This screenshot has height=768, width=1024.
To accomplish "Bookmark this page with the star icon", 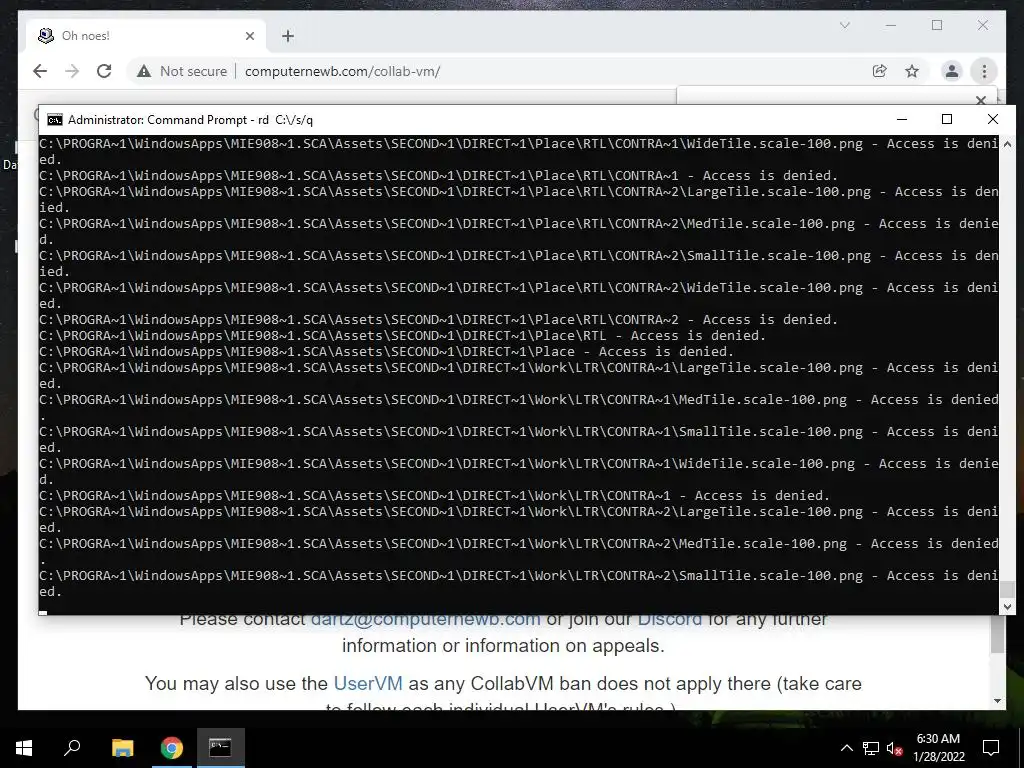I will [x=912, y=71].
